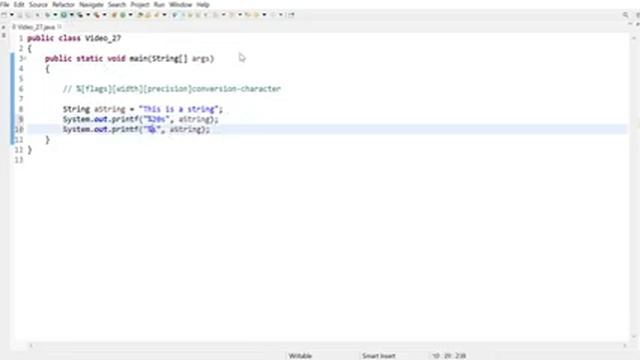Viewport: 640px width, 360px height.
Task: Click the Open Task toolbar icon
Action: 148,15
